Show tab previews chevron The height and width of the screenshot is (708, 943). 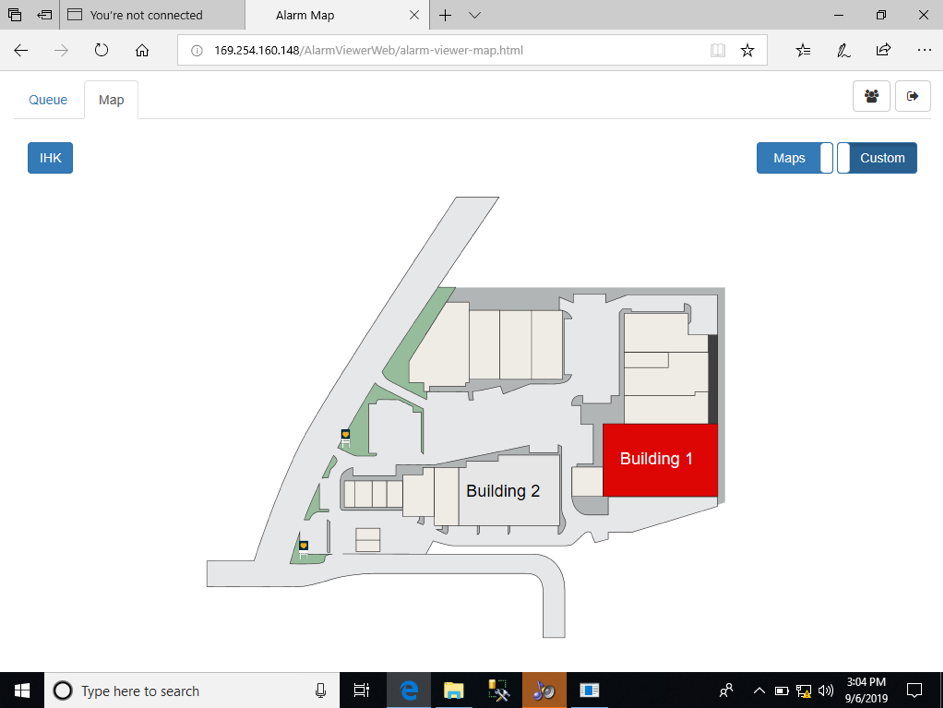[x=475, y=15]
